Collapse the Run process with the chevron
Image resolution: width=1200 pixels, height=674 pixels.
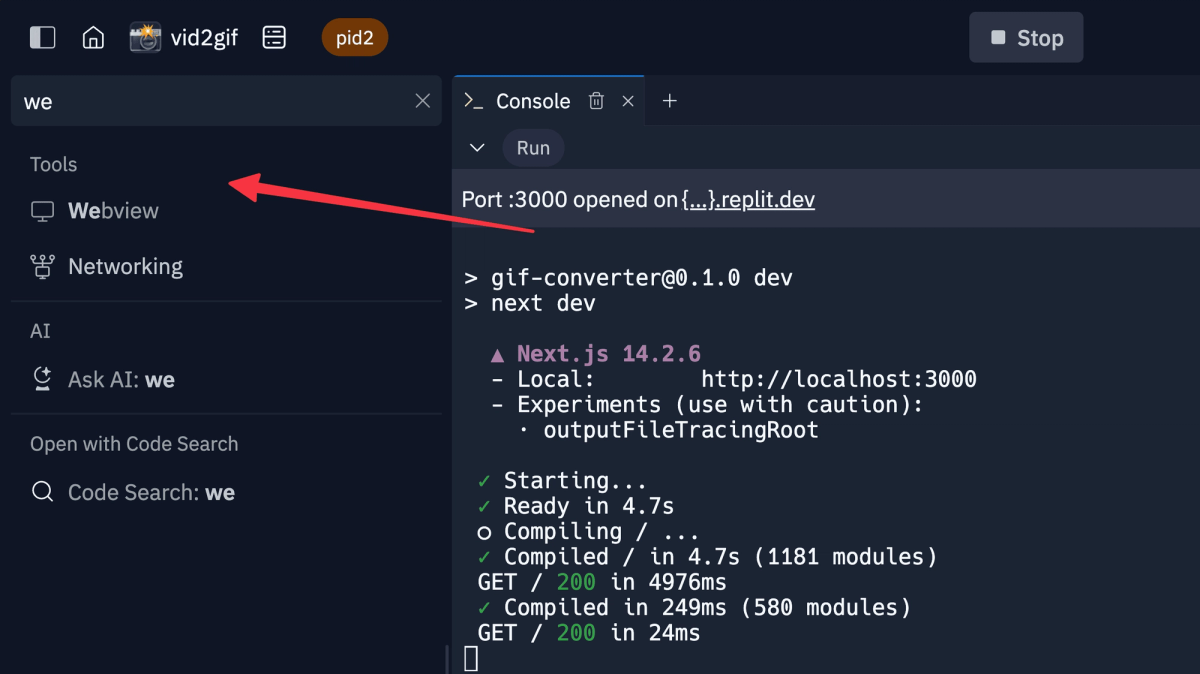point(477,147)
